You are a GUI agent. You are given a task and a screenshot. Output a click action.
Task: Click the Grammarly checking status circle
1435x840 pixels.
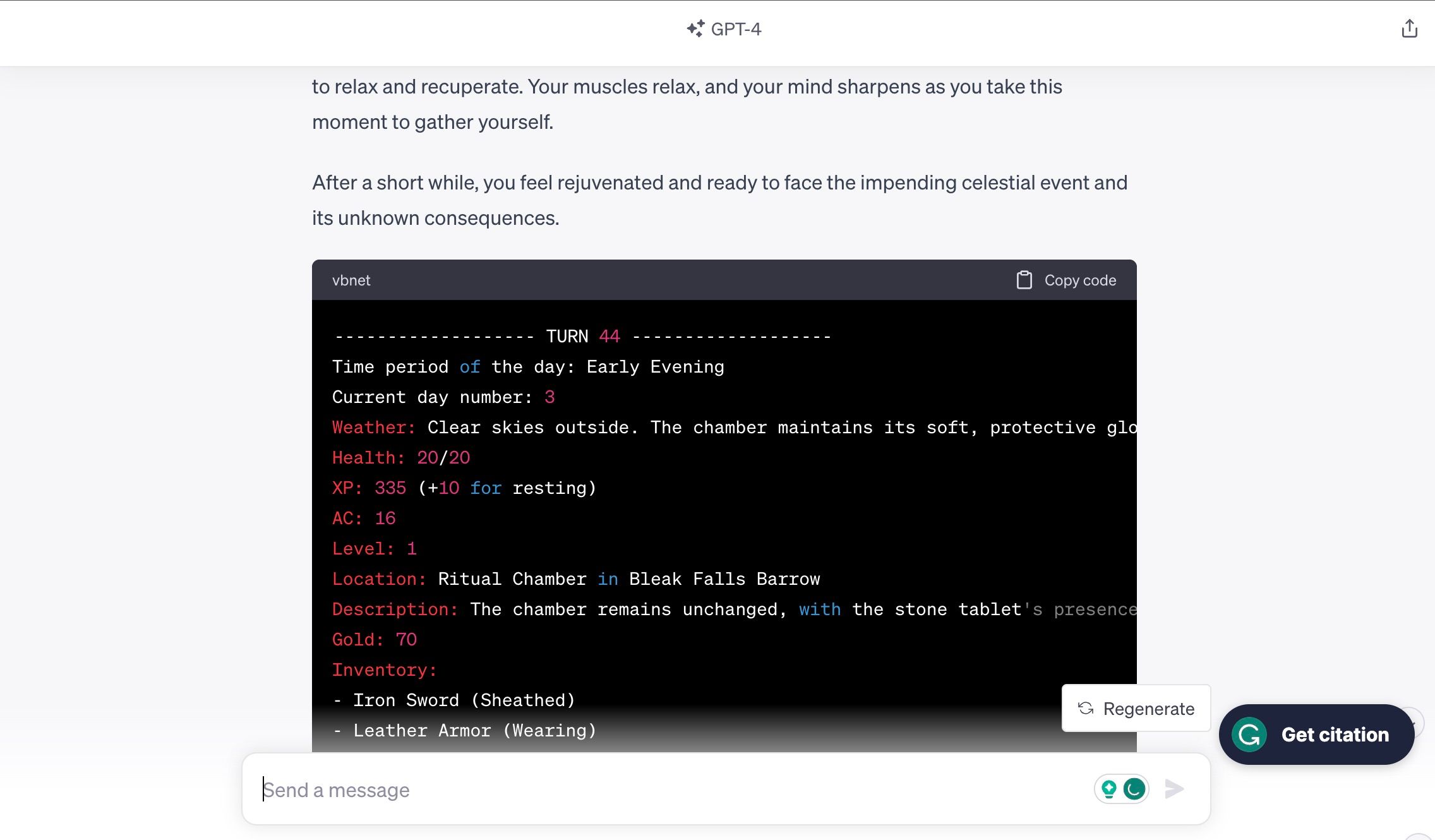pyautogui.click(x=1134, y=789)
